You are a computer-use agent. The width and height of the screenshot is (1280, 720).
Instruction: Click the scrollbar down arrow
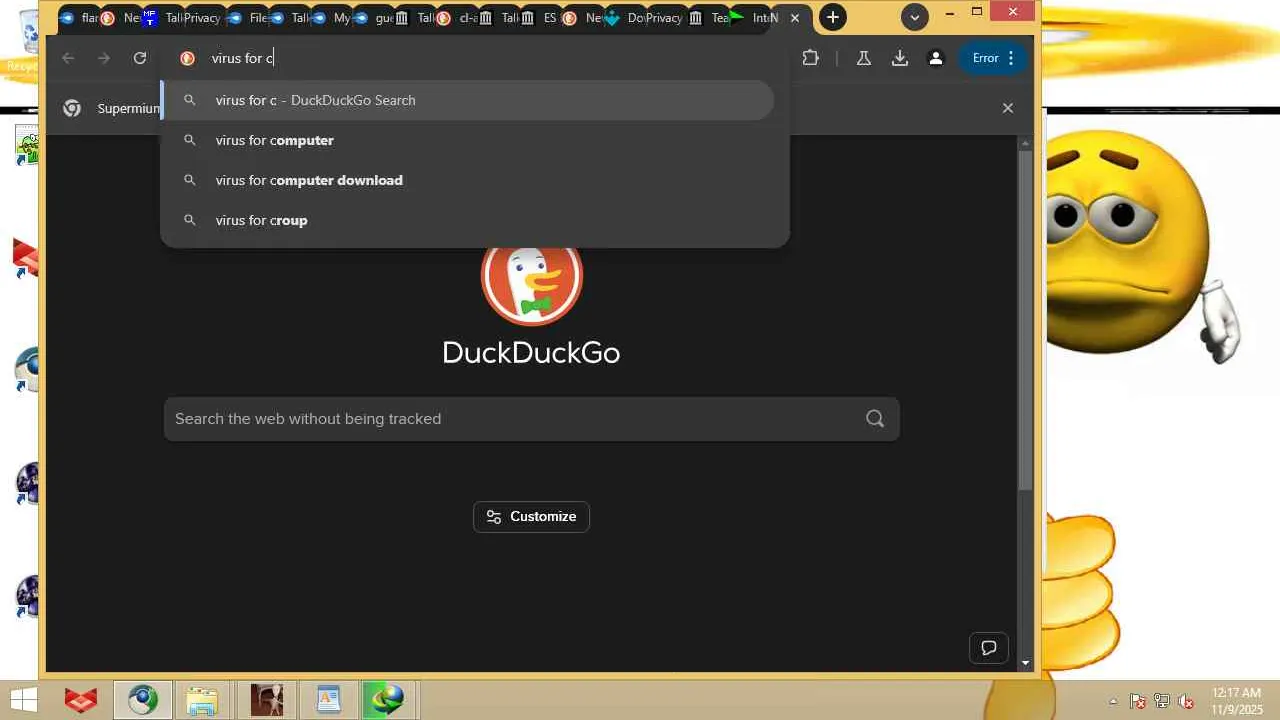pos(1025,662)
